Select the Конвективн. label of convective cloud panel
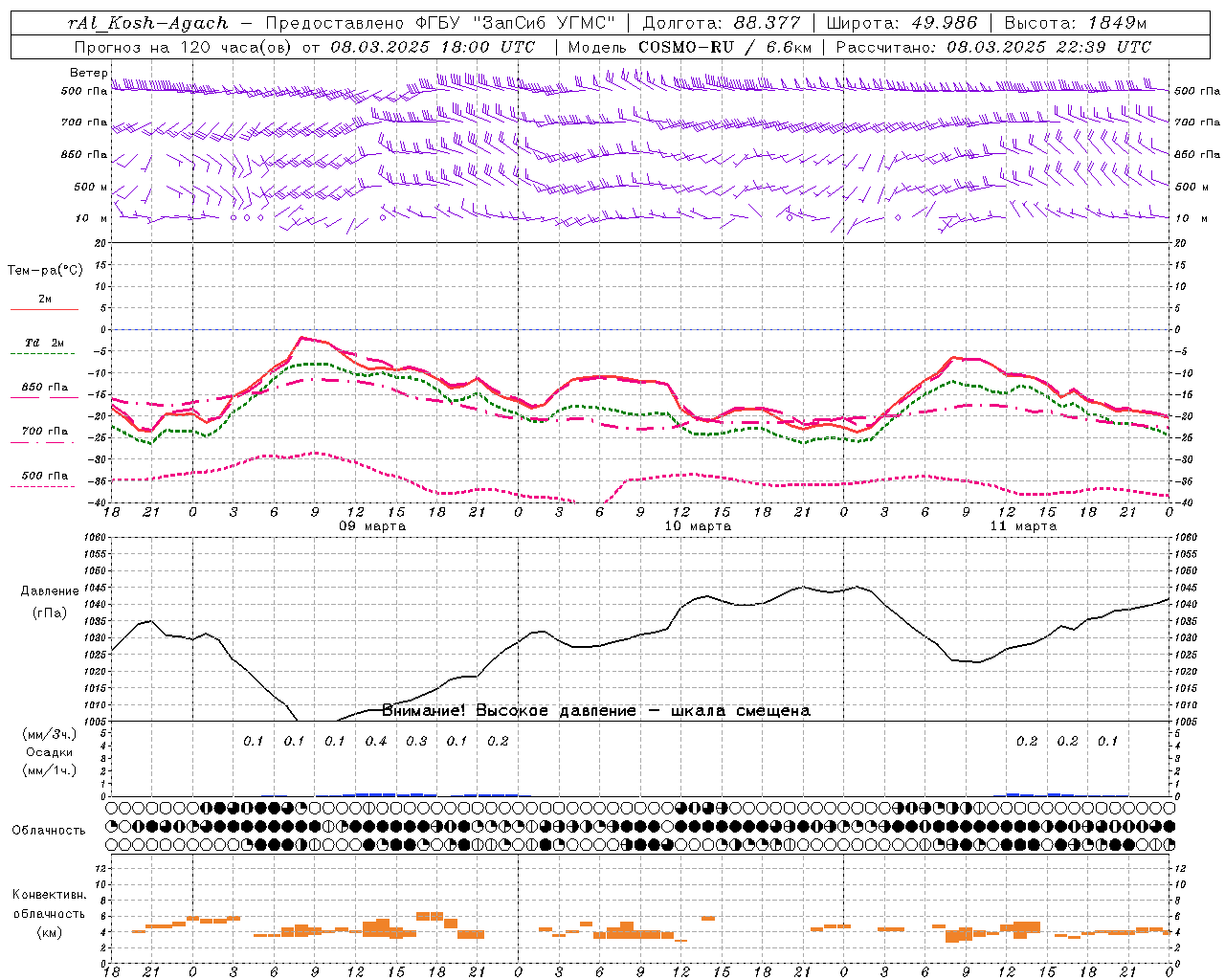The image size is (1225, 980). click(49, 896)
